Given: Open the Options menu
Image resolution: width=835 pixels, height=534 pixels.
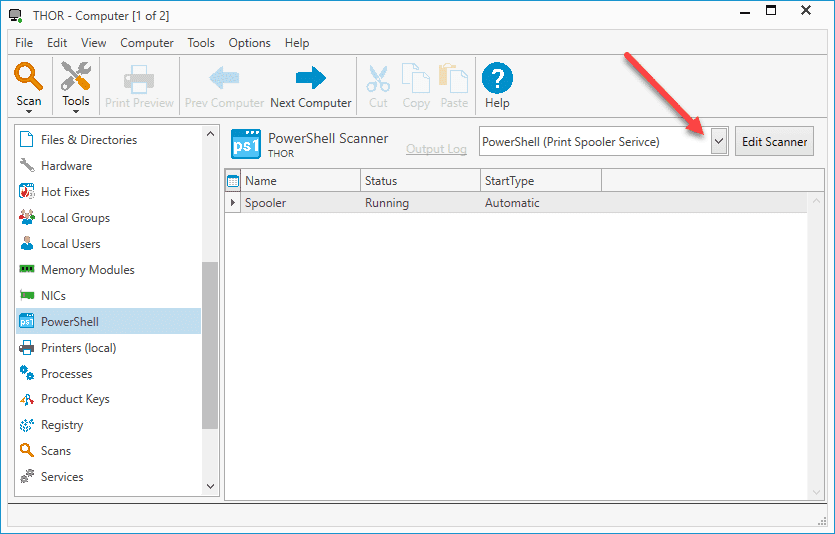Looking at the screenshot, I should [249, 43].
